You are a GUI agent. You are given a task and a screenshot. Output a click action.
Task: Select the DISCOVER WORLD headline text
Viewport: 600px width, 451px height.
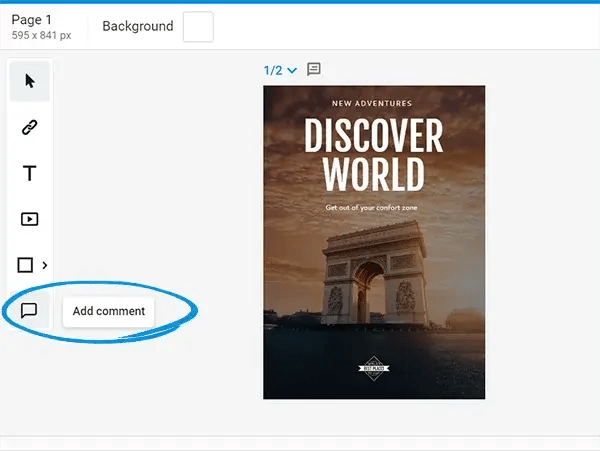pyautogui.click(x=374, y=154)
